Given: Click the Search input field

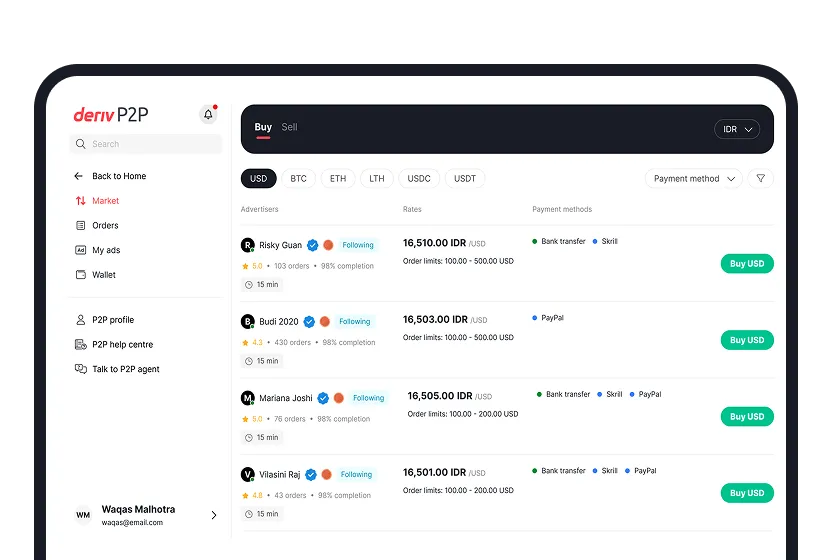Looking at the screenshot, I should point(146,144).
